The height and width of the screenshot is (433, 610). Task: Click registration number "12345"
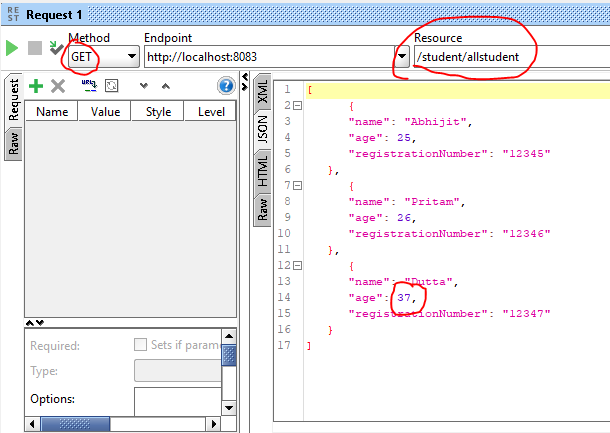pyautogui.click(x=526, y=154)
